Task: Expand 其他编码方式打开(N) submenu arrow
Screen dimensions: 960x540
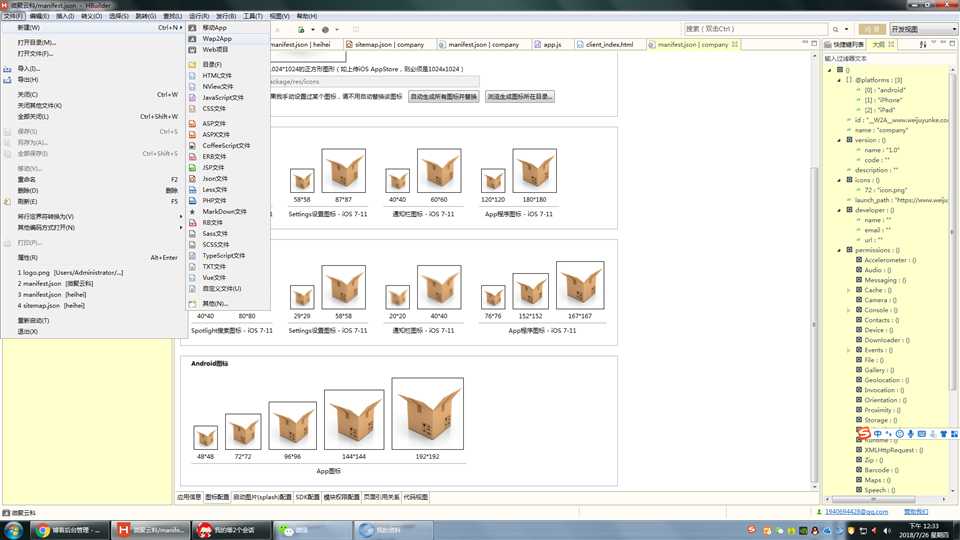Action: click(x=181, y=228)
